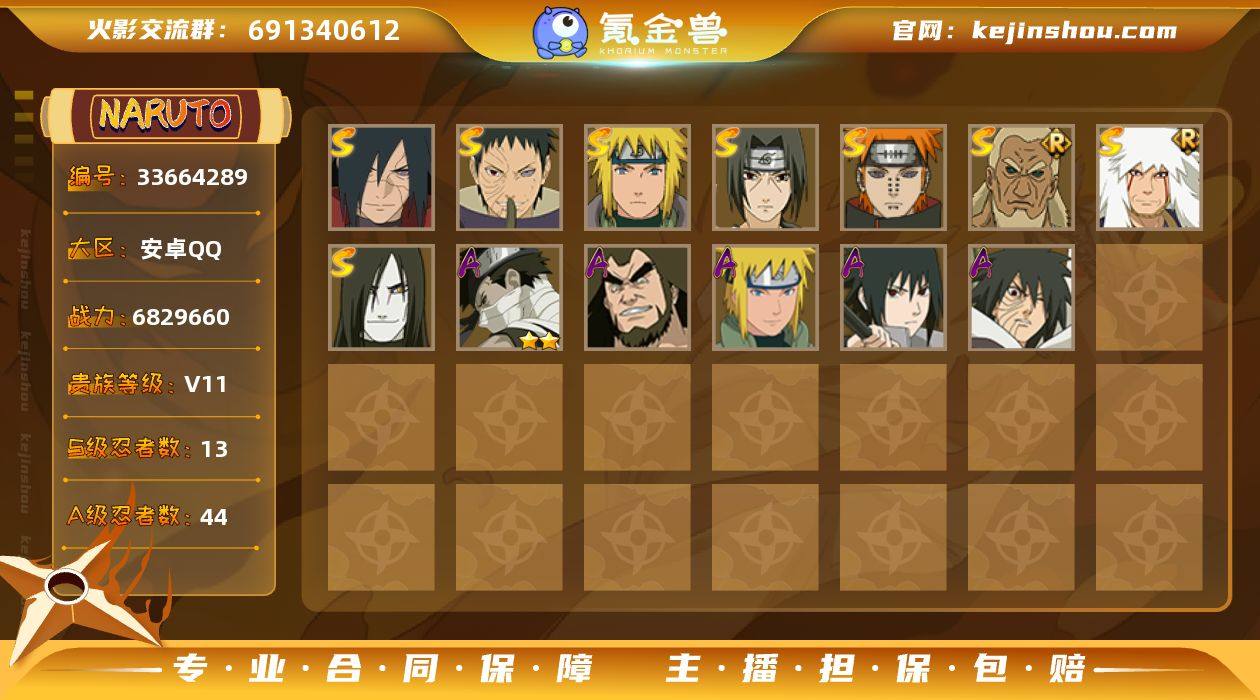
Task: Select the last A-rank dark-haired ninja portrait
Action: (1022, 297)
